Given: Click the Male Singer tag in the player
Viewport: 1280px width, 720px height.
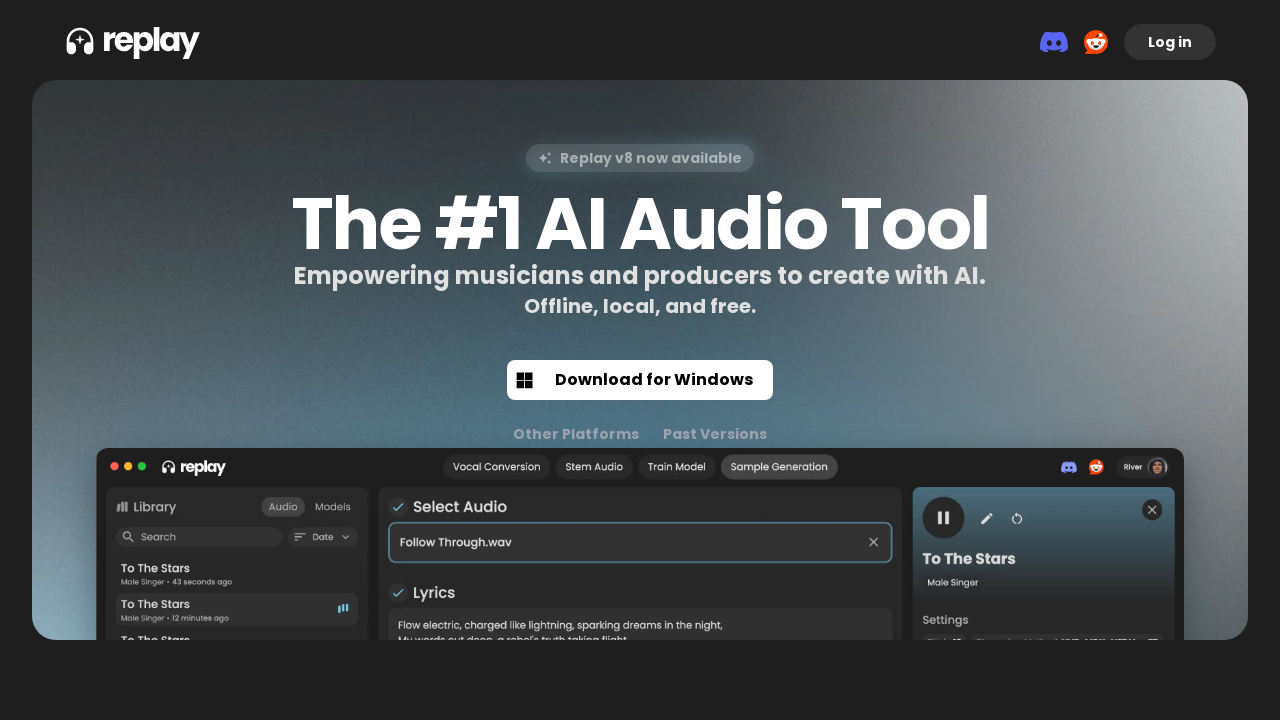Looking at the screenshot, I should click(952, 582).
